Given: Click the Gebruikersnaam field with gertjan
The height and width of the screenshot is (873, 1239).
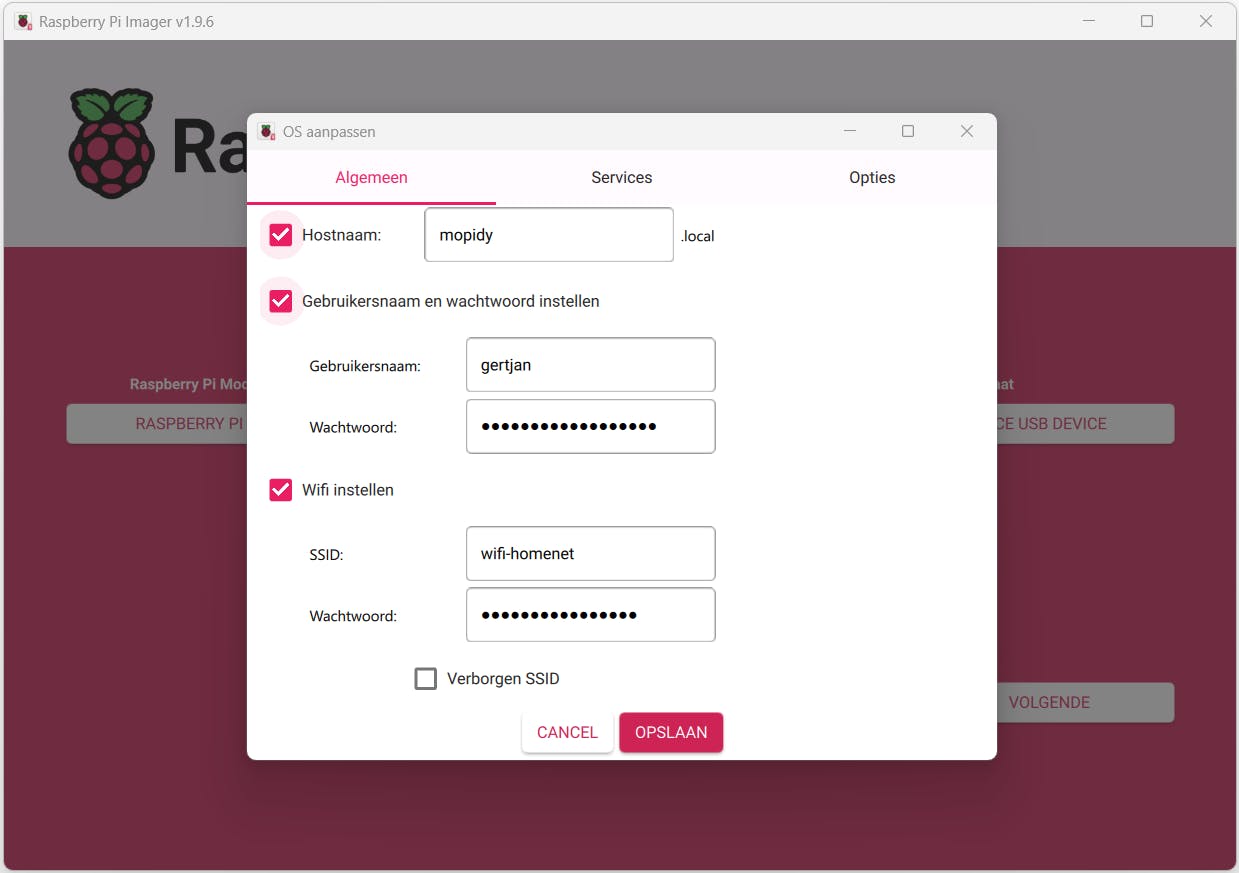Looking at the screenshot, I should pyautogui.click(x=591, y=365).
